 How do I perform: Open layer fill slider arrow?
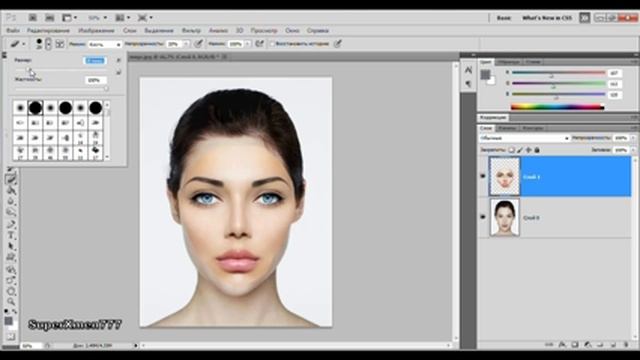[x=633, y=150]
